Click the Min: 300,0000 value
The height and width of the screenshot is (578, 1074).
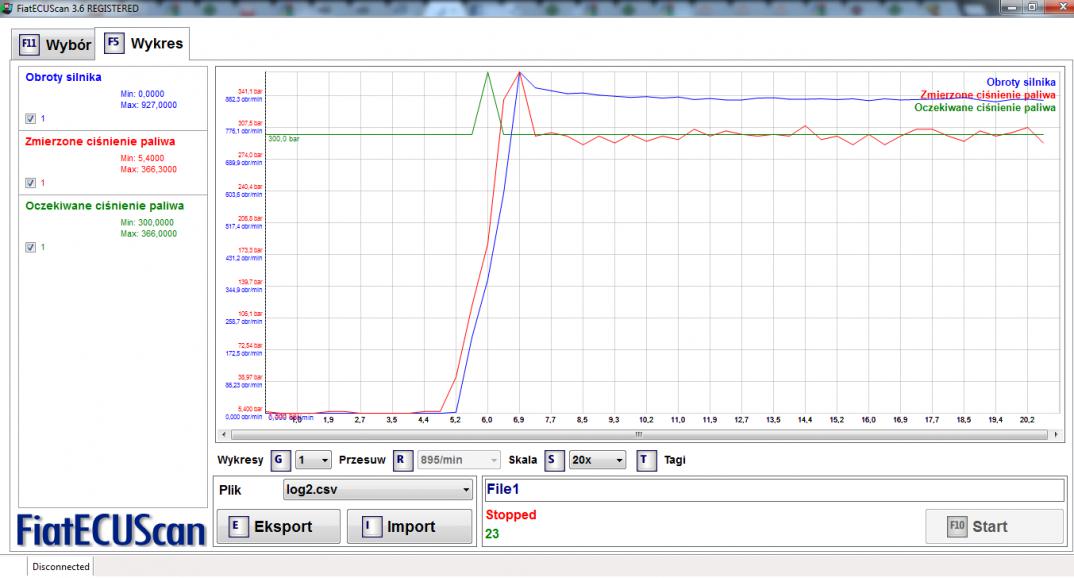[147, 223]
